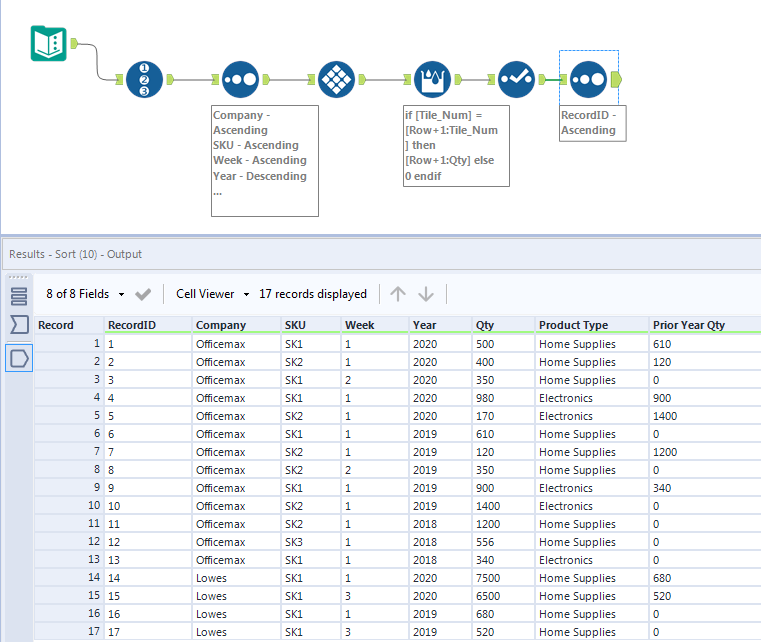Click the Sort tool above RecordID annotation
Image resolution: width=761 pixels, height=642 pixels.
coord(588,79)
